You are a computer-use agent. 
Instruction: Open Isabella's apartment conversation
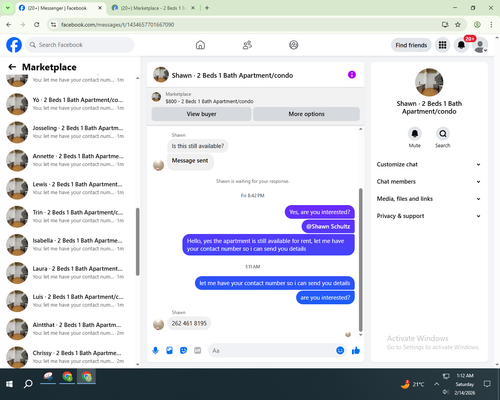pos(69,244)
